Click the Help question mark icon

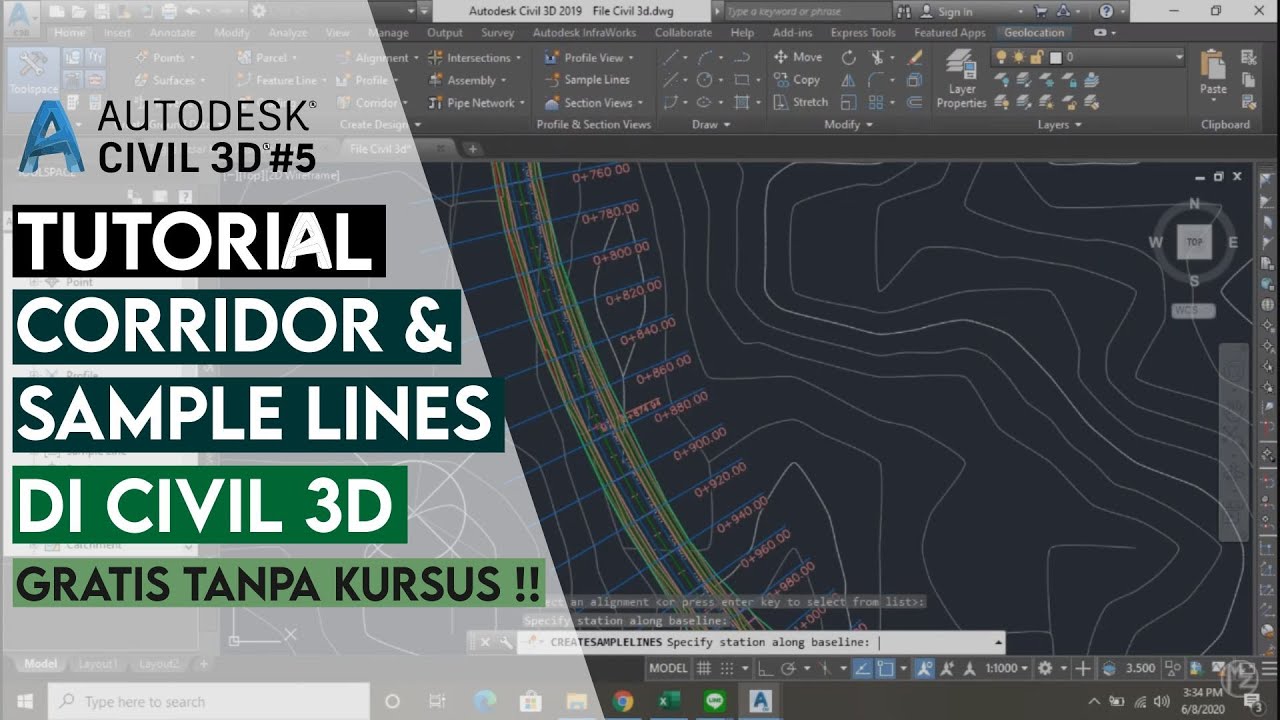(1106, 11)
